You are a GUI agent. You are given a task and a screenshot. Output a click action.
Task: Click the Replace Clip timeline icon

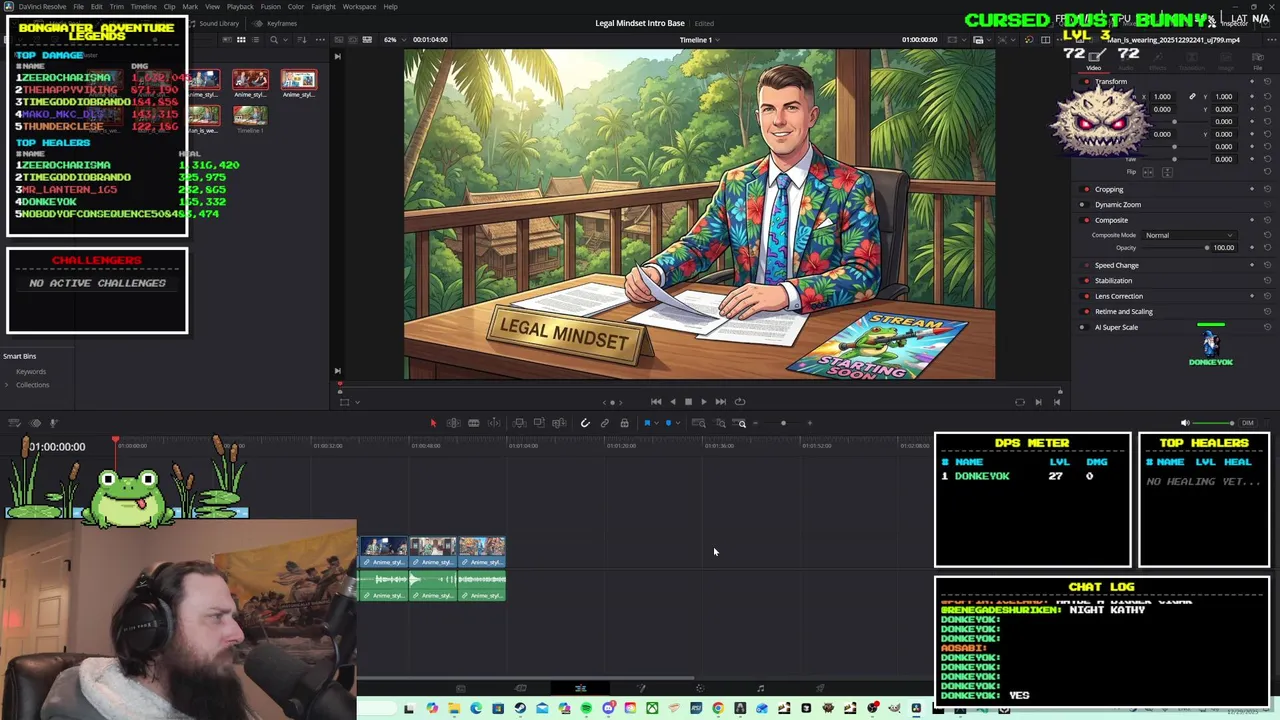[559, 423]
